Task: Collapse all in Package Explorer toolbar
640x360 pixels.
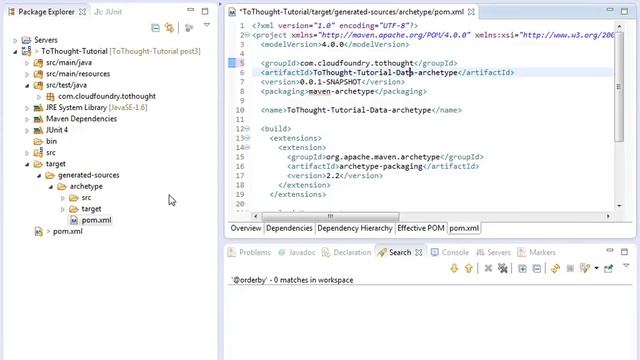Action: coord(155,28)
